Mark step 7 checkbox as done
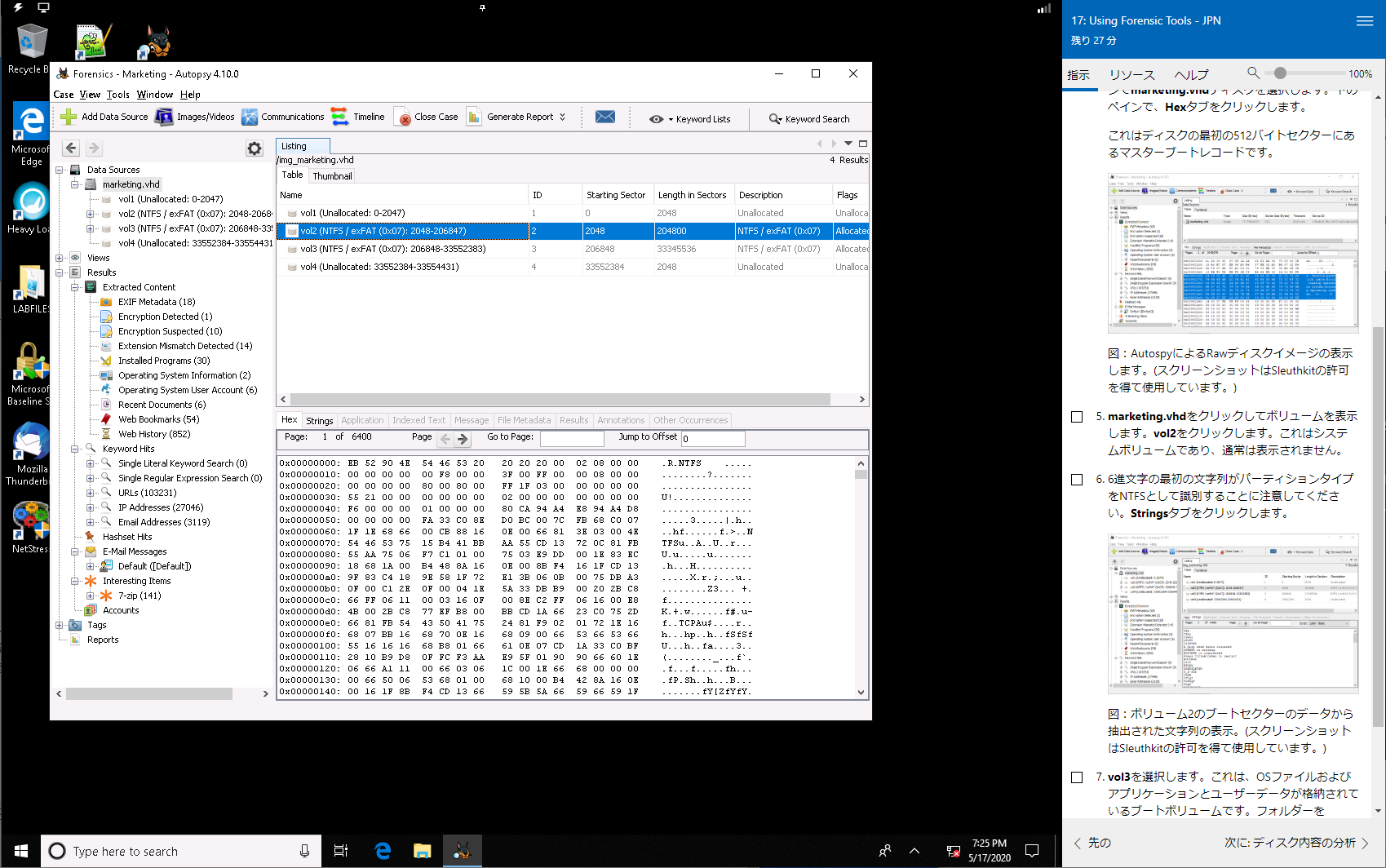The width and height of the screenshot is (1386, 868). pos(1077,777)
